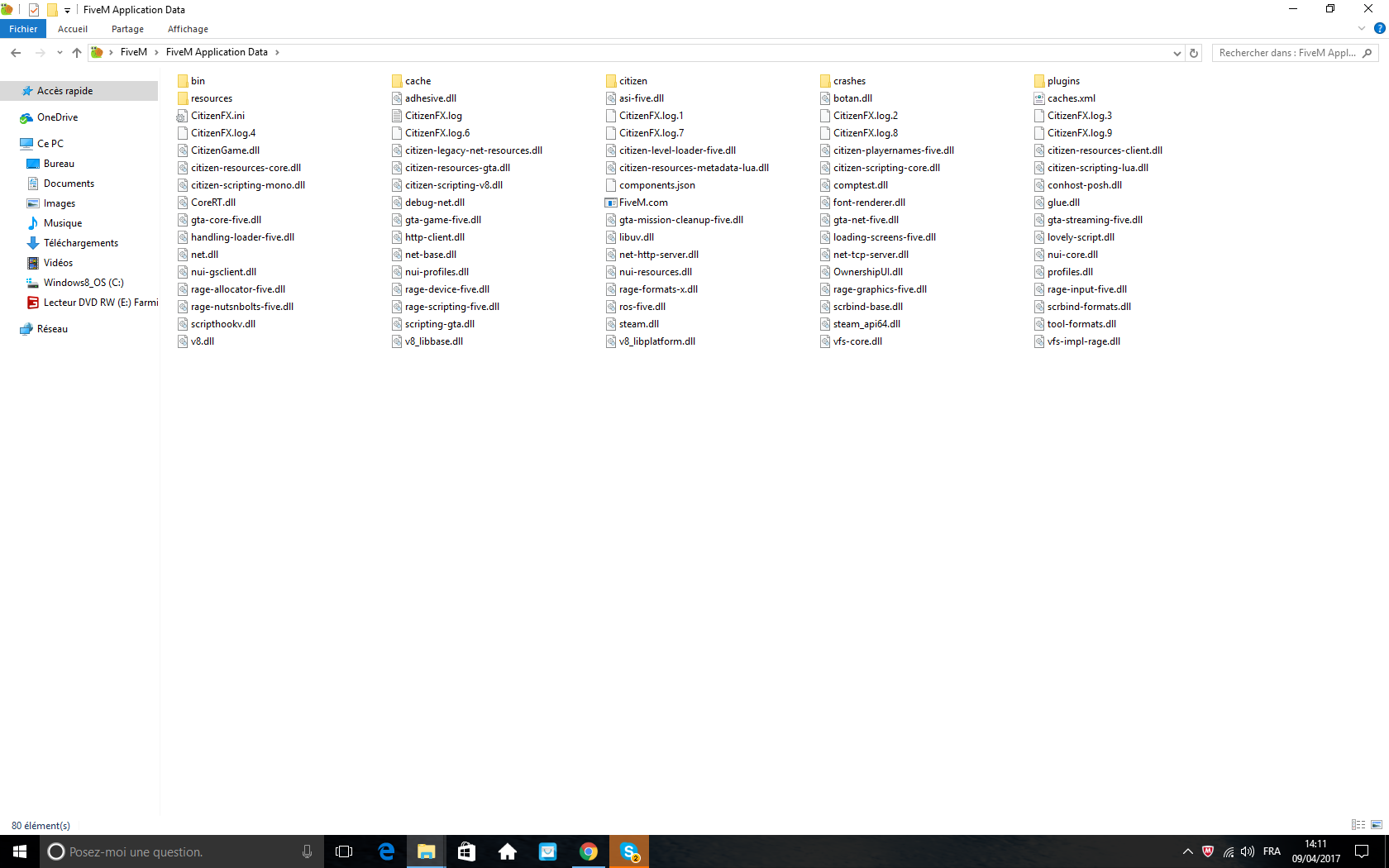Open the Windows Start menu

20,851
